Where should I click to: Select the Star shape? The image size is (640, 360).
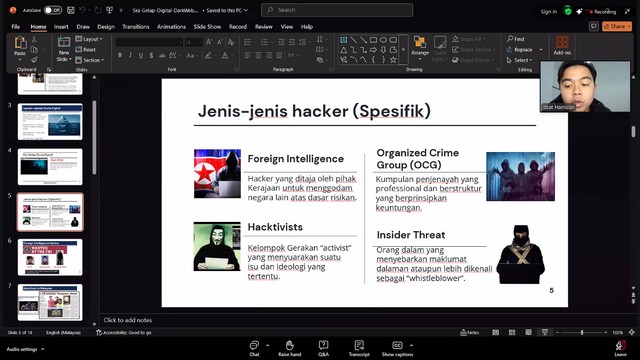393,60
